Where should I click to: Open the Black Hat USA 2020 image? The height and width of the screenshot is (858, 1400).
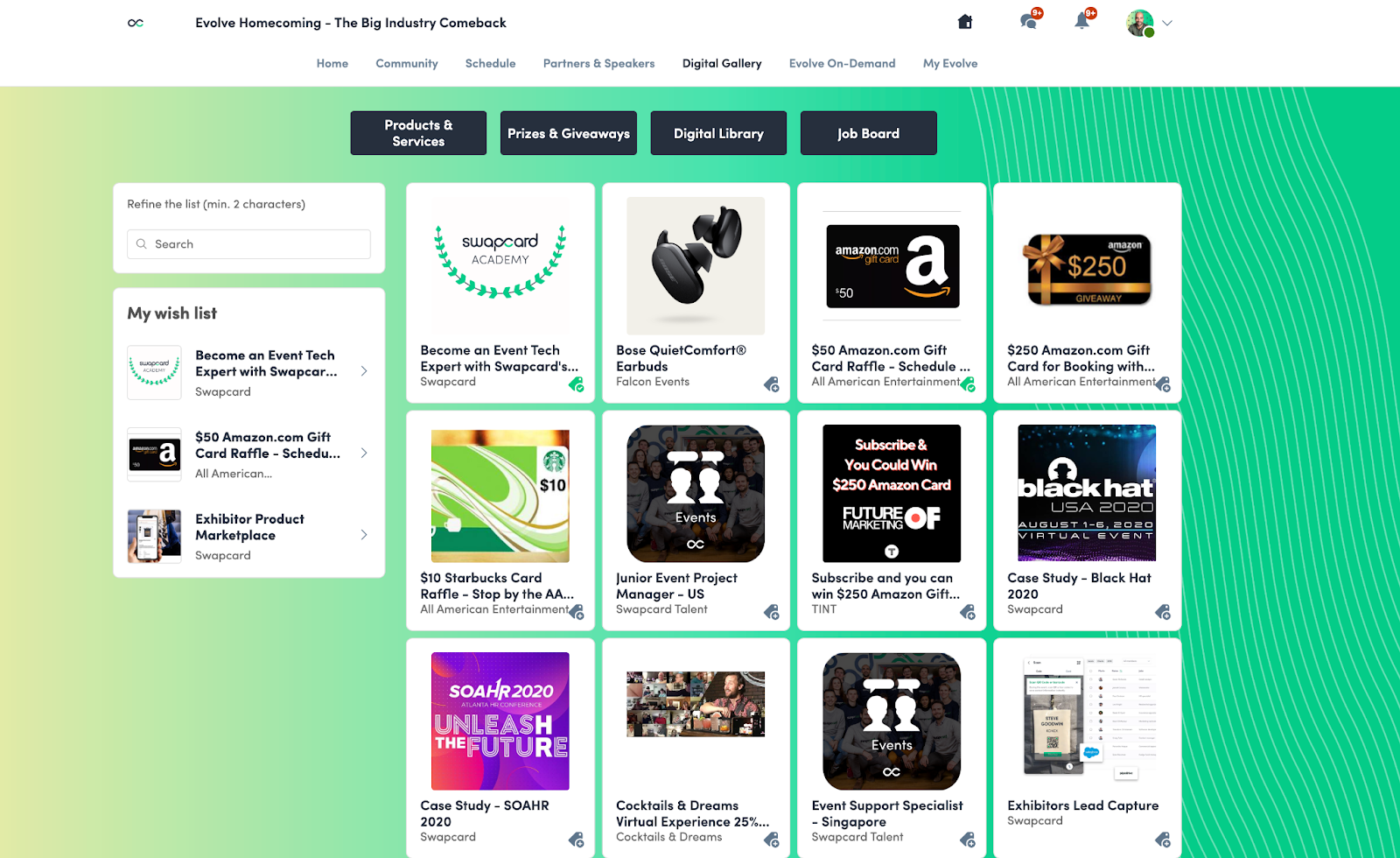[1088, 494]
